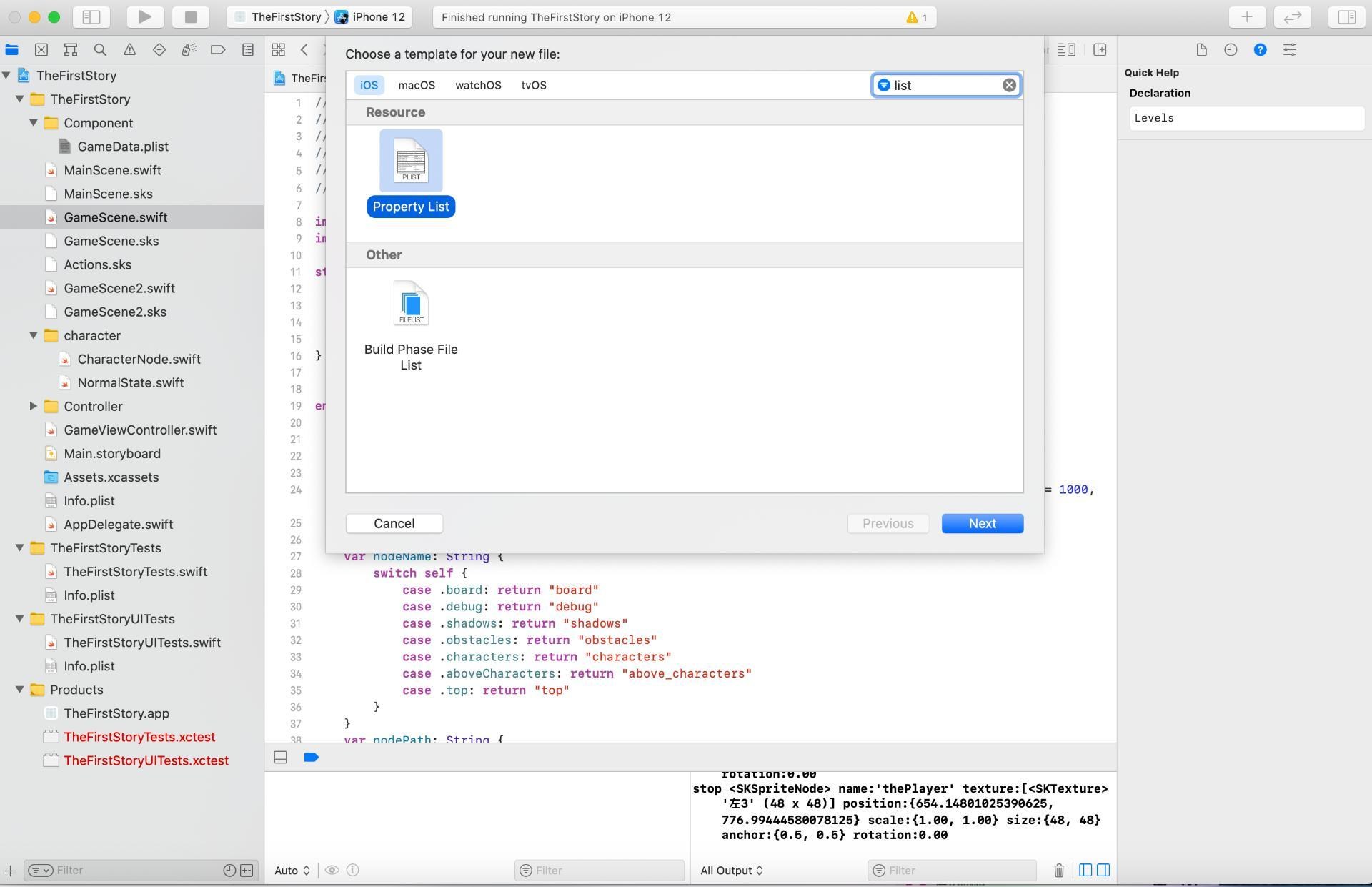Open the File inspector in right panel

(x=1201, y=49)
